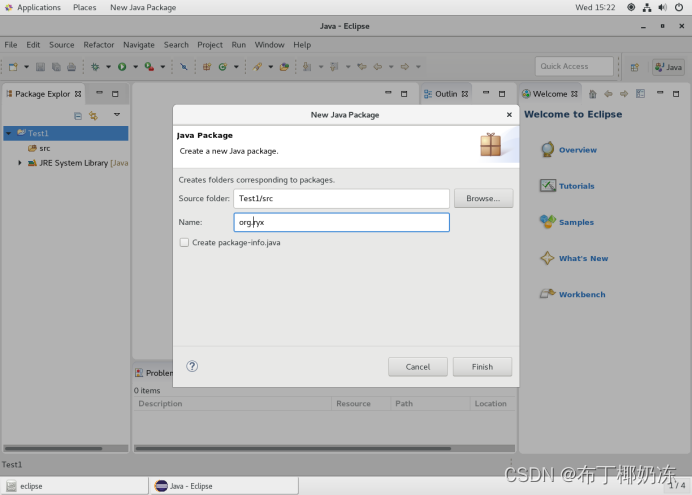Open the New wizard dropdown arrow

click(26, 67)
